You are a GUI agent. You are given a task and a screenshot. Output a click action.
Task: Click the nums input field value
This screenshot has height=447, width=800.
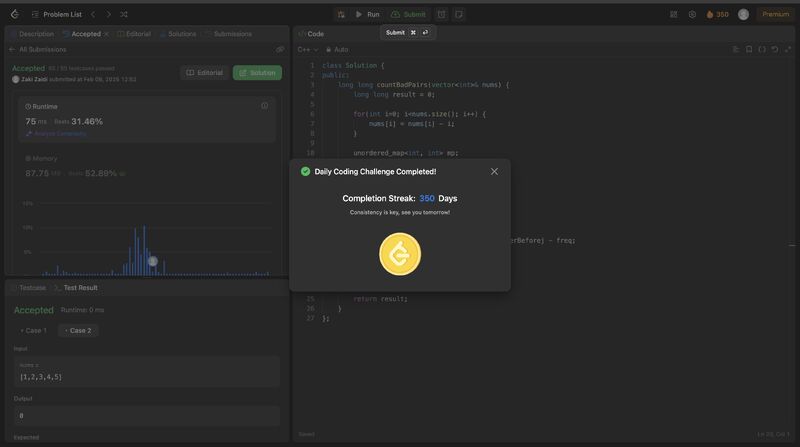147,371
